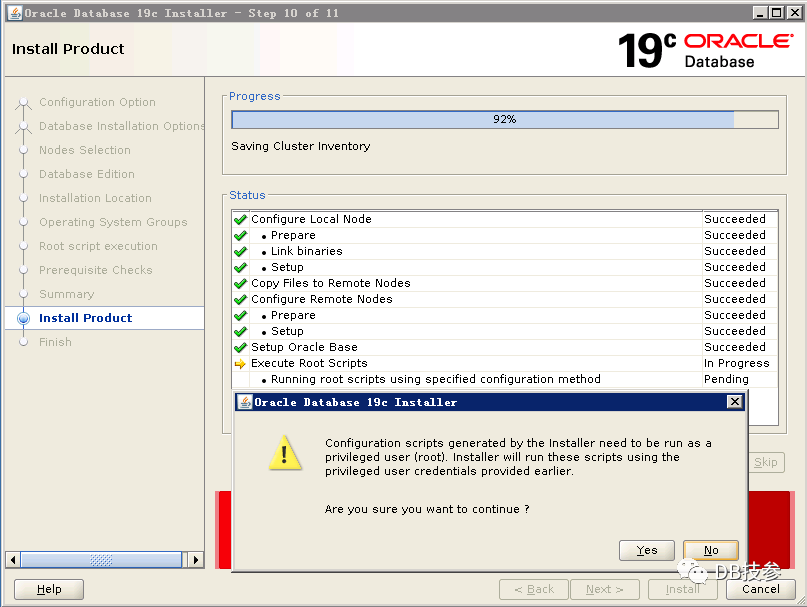This screenshot has width=807, height=607.
Task: Click Setup Oracle Base row text
Action: tap(304, 346)
